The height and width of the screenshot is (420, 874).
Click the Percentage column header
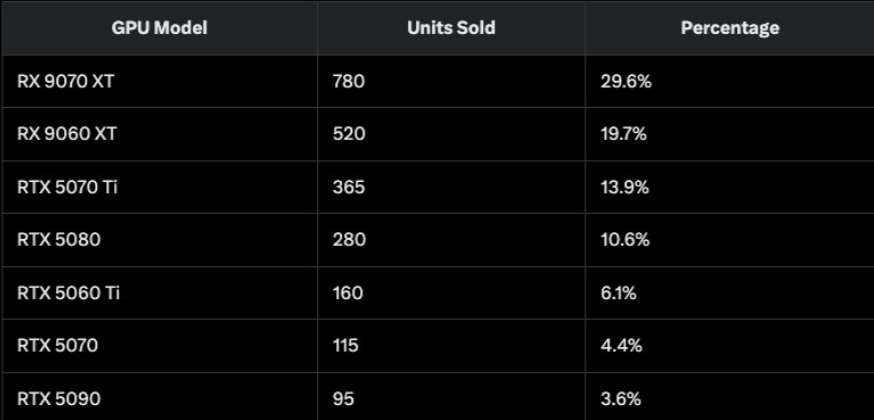[729, 28]
